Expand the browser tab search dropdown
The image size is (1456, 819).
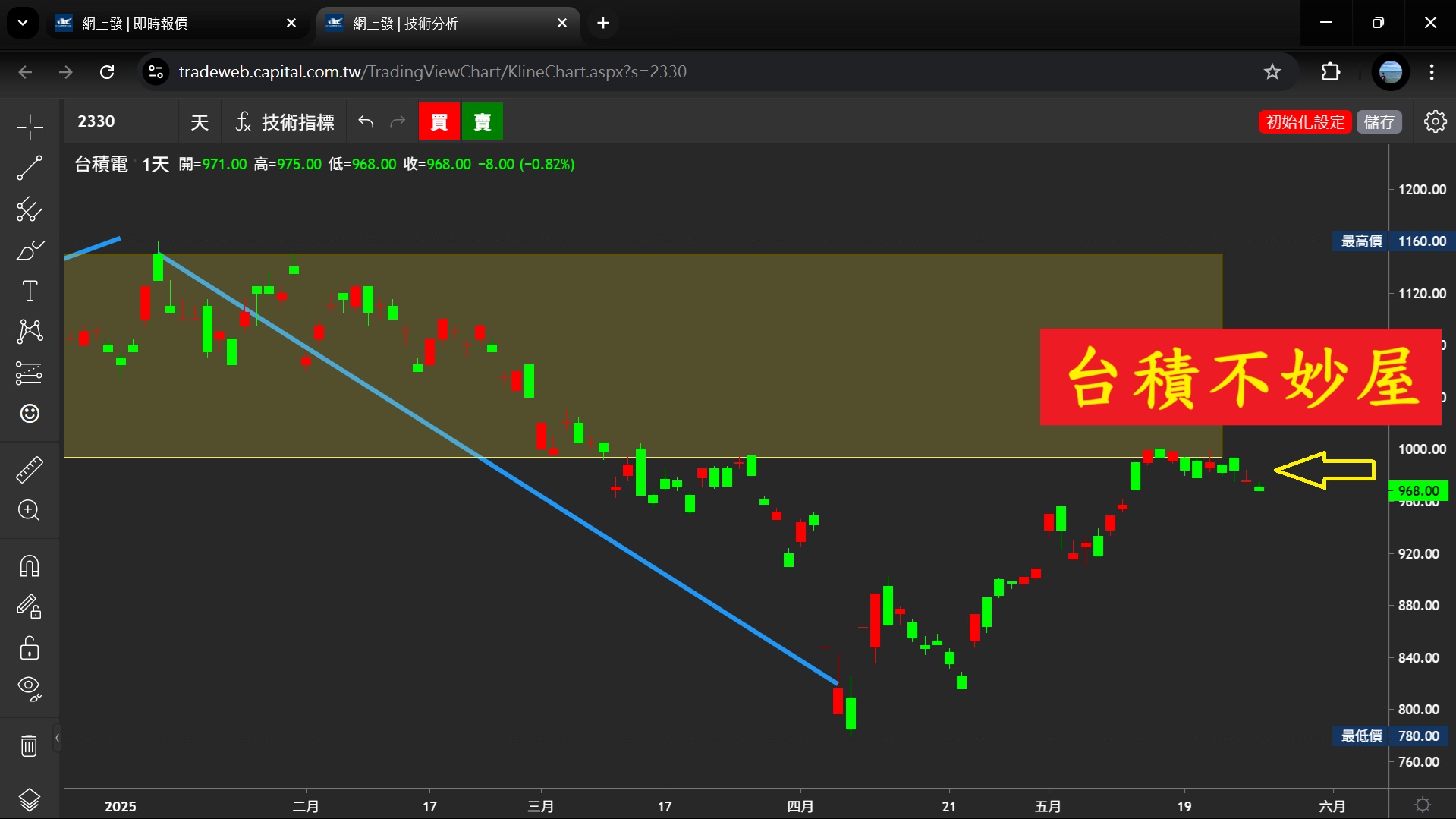[23, 23]
